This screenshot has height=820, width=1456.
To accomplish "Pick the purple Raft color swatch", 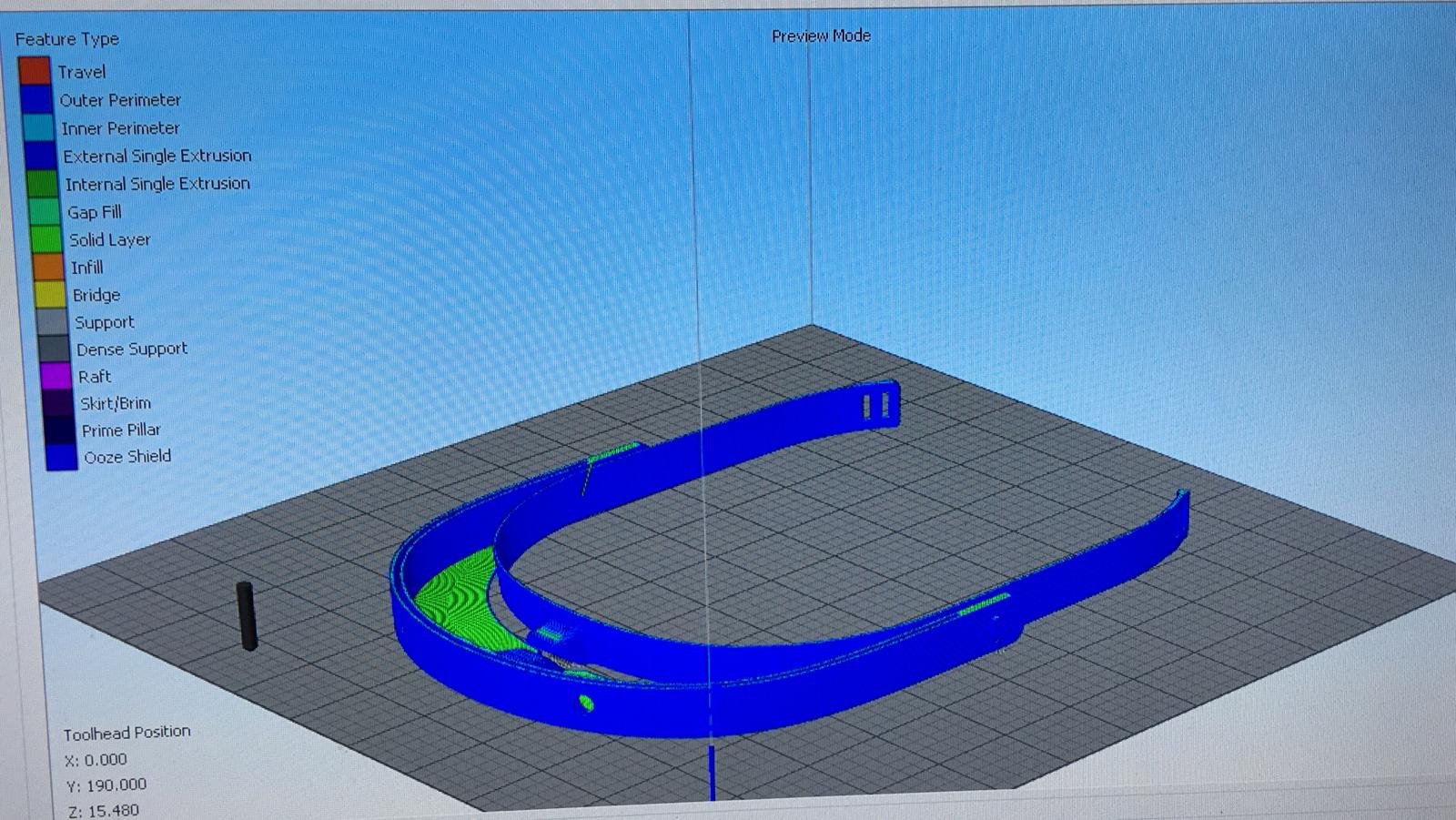I will [56, 376].
